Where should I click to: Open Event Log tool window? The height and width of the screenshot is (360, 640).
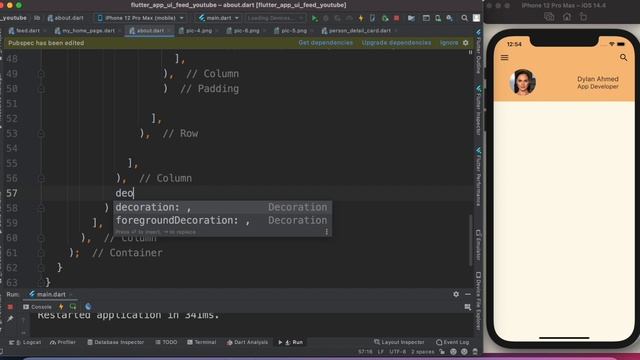click(452, 342)
